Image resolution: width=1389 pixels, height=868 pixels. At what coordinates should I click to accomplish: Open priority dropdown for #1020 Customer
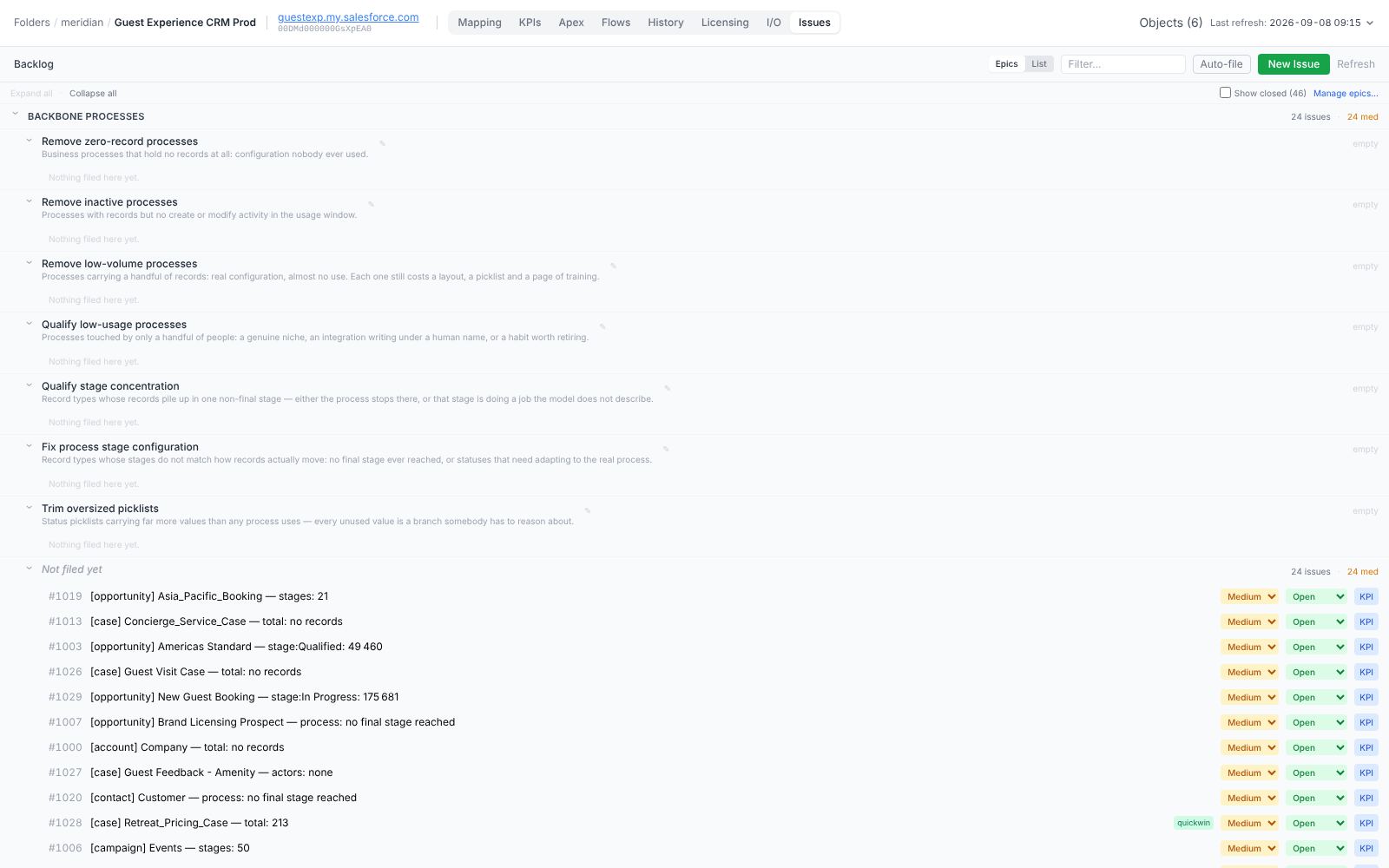coord(1249,798)
